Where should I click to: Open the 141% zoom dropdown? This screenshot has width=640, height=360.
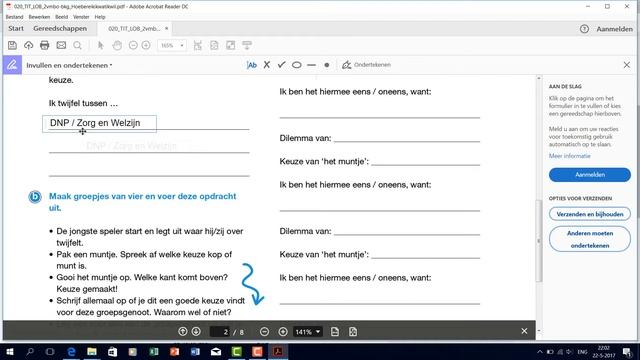coord(307,332)
